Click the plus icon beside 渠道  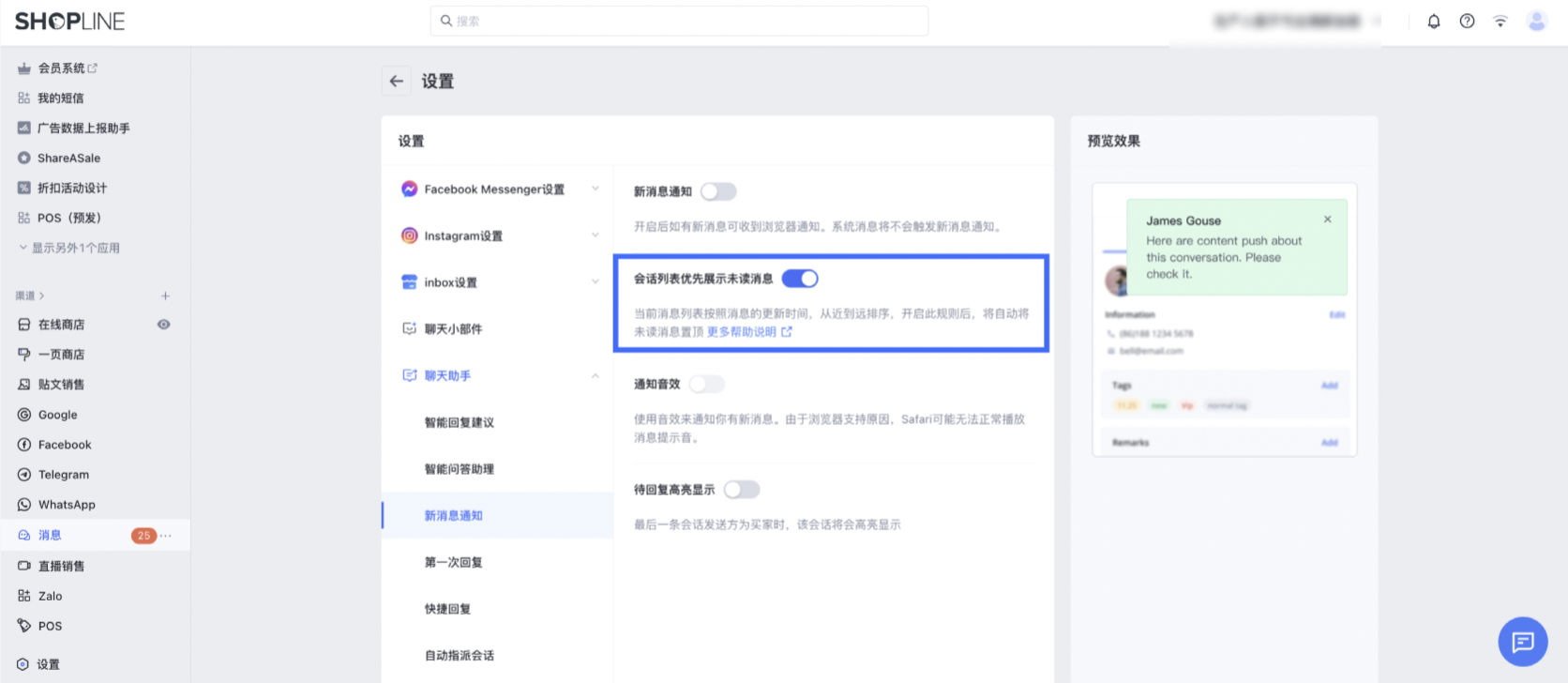pyautogui.click(x=165, y=296)
